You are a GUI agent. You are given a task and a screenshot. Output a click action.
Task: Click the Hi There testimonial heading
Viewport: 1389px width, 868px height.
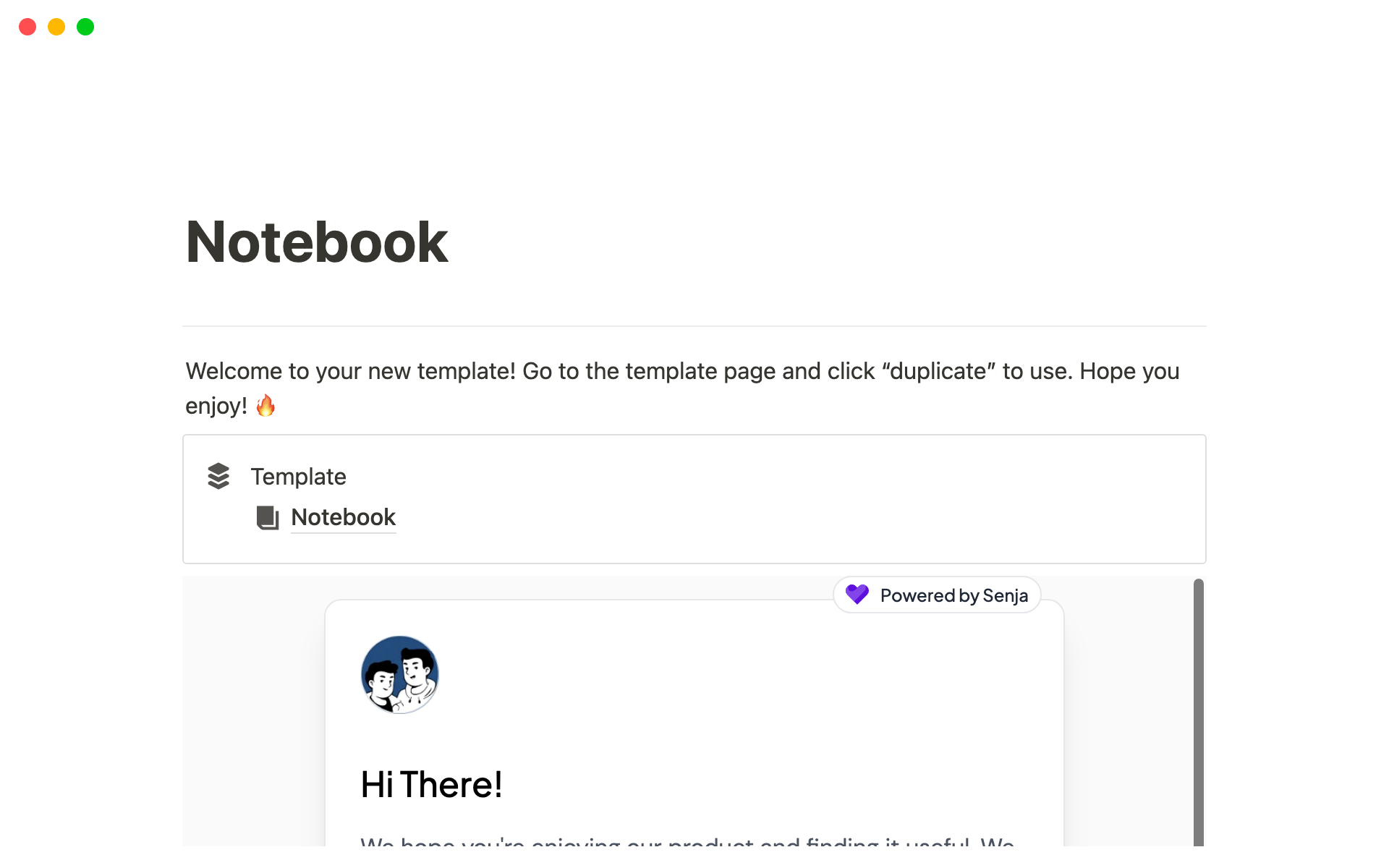pos(432,783)
